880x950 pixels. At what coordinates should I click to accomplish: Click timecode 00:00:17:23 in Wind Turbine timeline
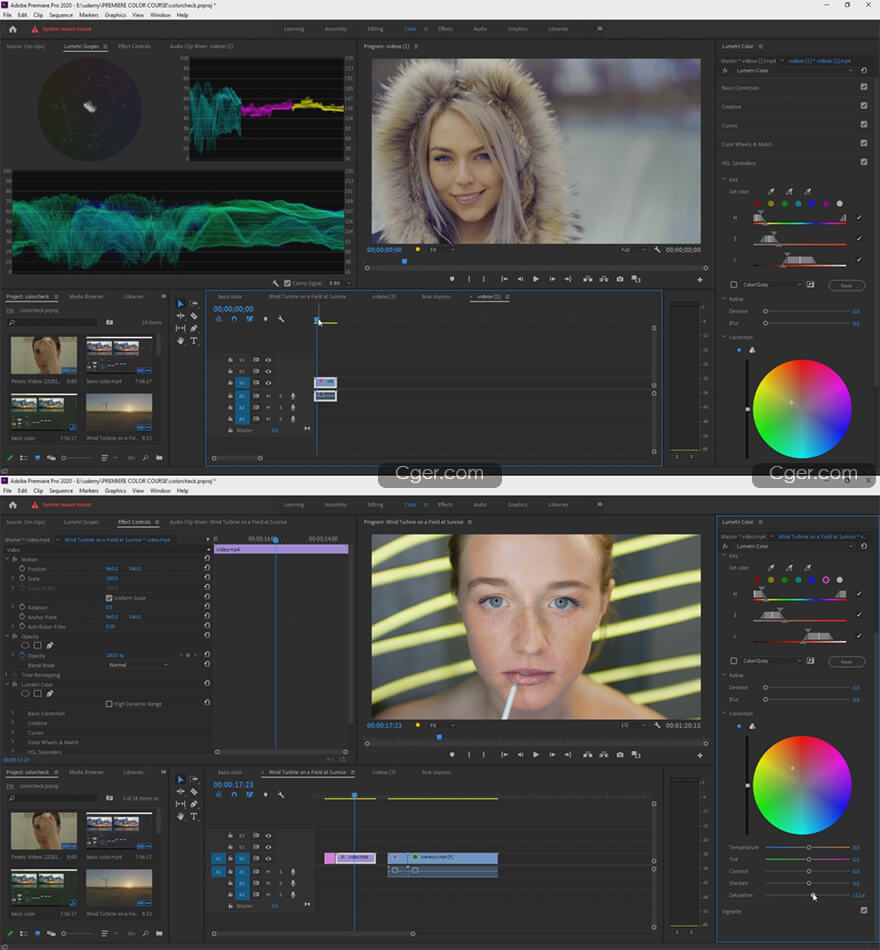(233, 785)
